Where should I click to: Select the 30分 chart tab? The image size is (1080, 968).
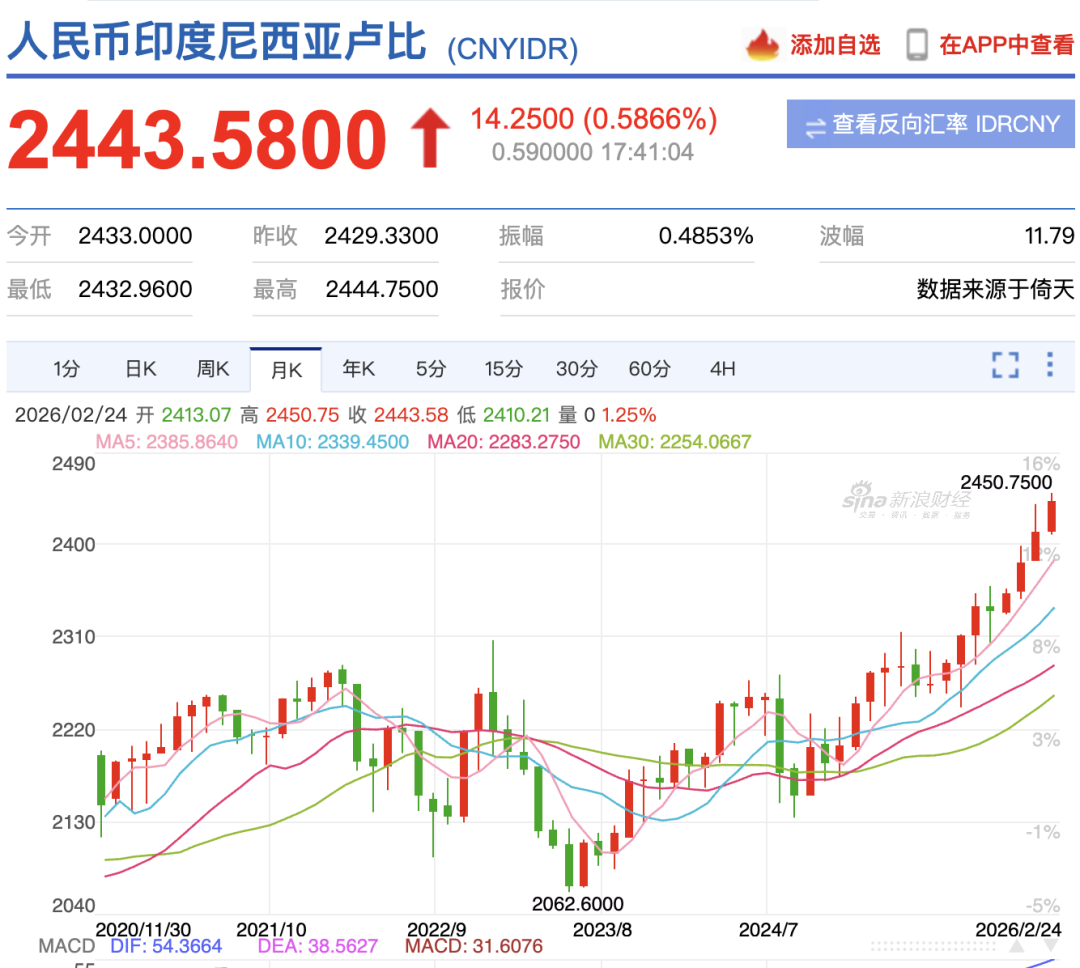577,369
